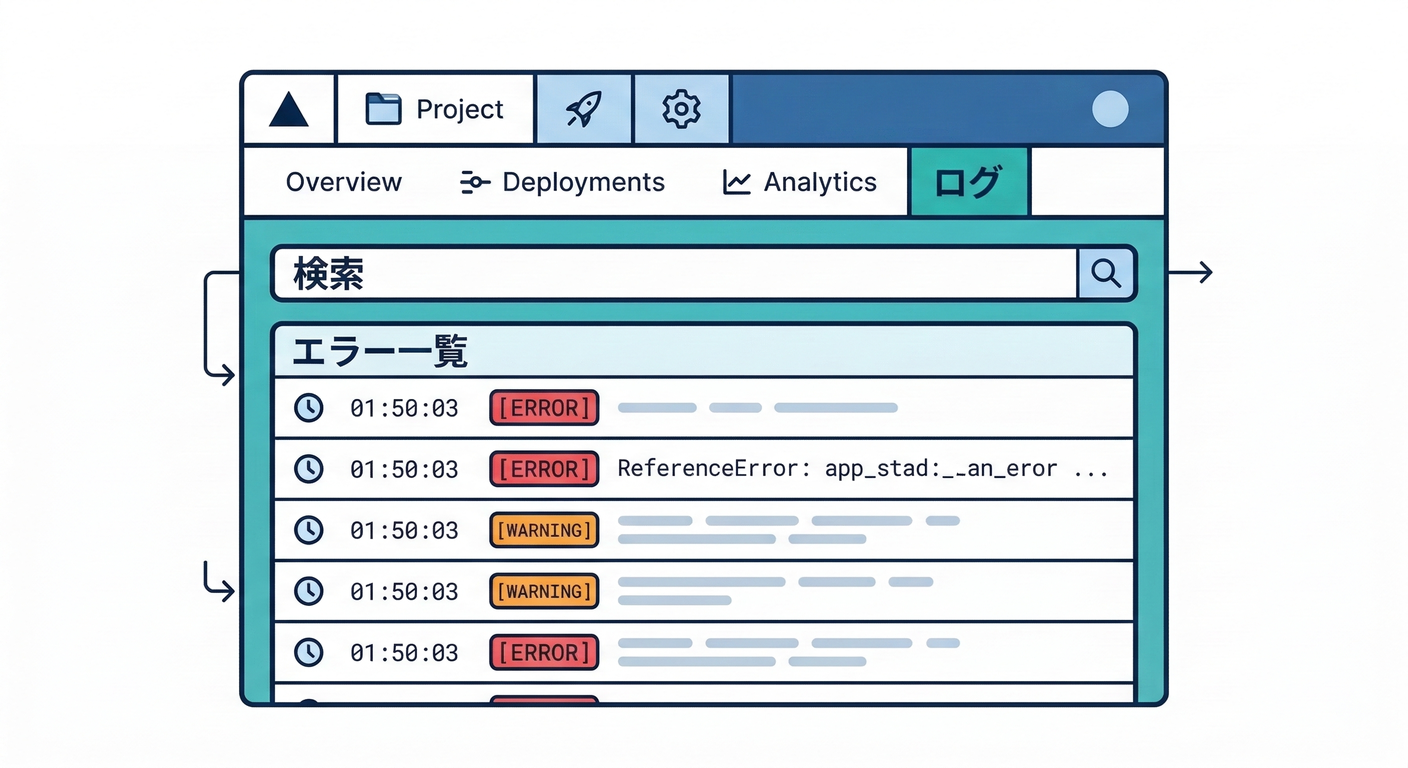Click the magnifying glass search icon
The height and width of the screenshot is (768, 1408).
(1106, 273)
